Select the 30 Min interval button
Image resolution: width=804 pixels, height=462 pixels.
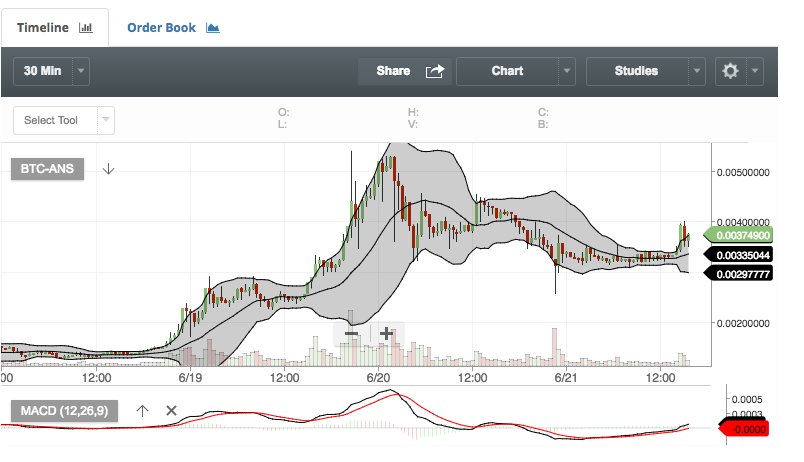[x=43, y=71]
